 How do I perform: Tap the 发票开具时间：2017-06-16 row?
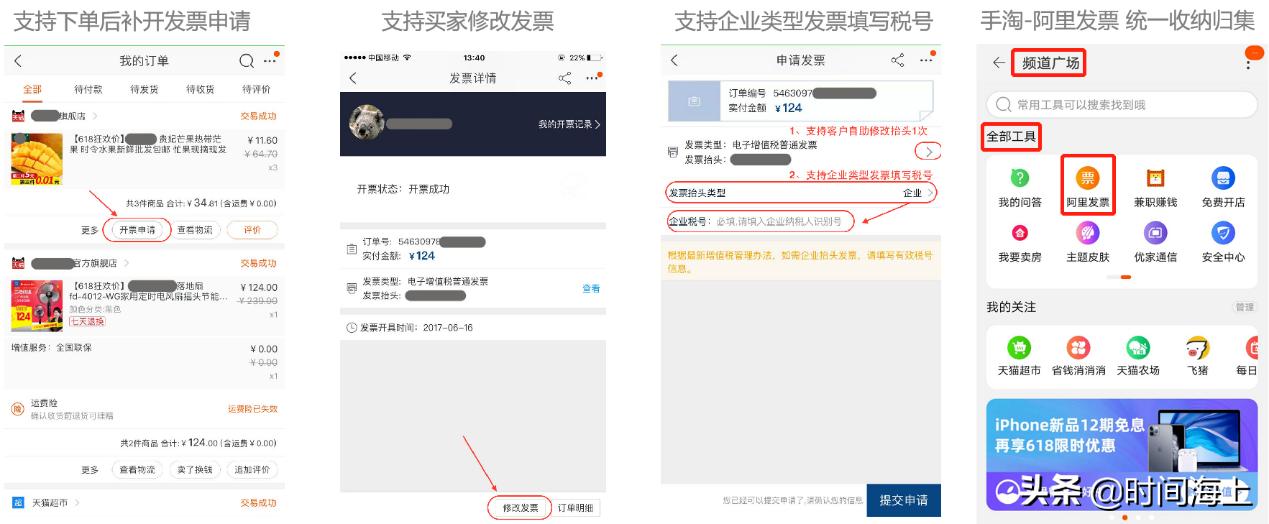click(472, 327)
